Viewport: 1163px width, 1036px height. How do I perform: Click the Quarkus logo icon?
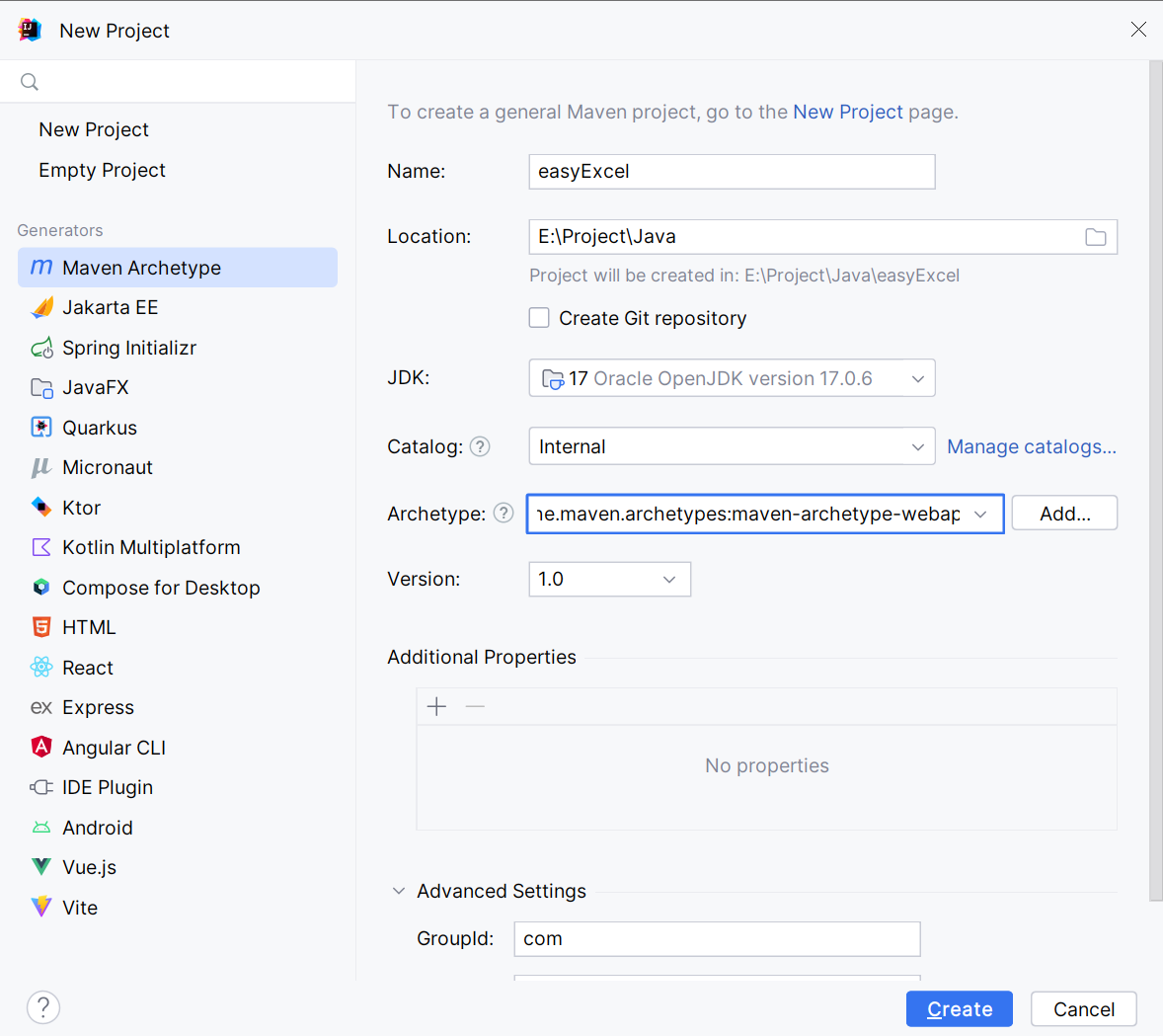click(x=41, y=428)
